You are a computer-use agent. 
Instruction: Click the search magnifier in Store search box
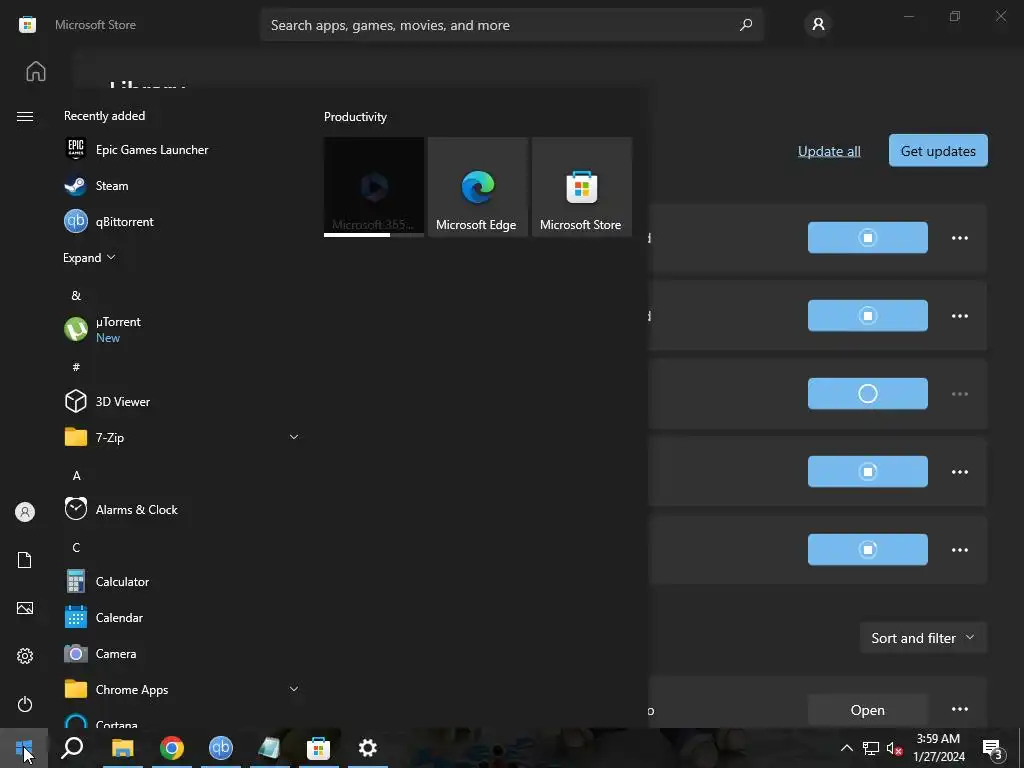point(746,25)
